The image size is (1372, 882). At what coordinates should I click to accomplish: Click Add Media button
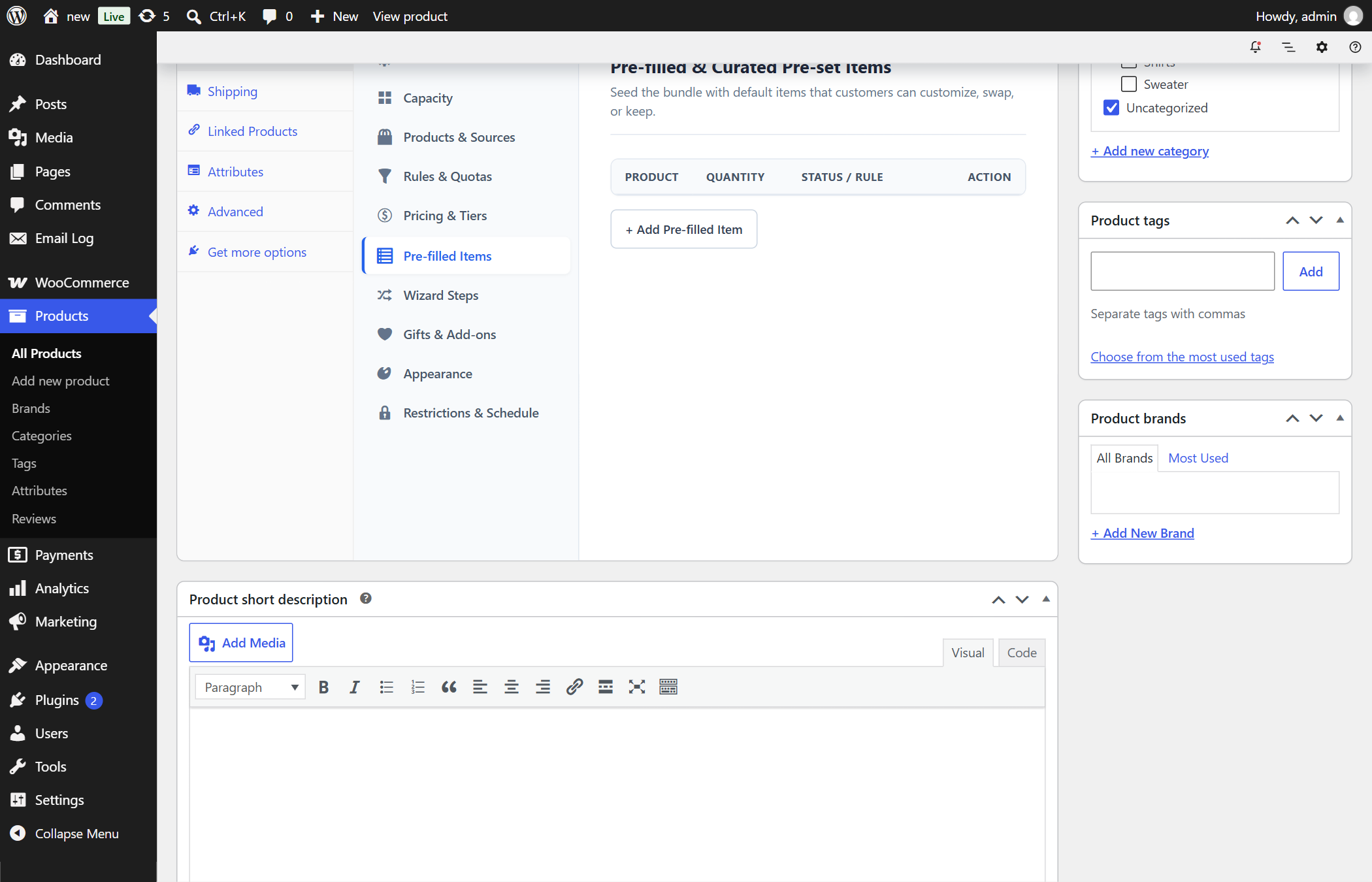(241, 643)
